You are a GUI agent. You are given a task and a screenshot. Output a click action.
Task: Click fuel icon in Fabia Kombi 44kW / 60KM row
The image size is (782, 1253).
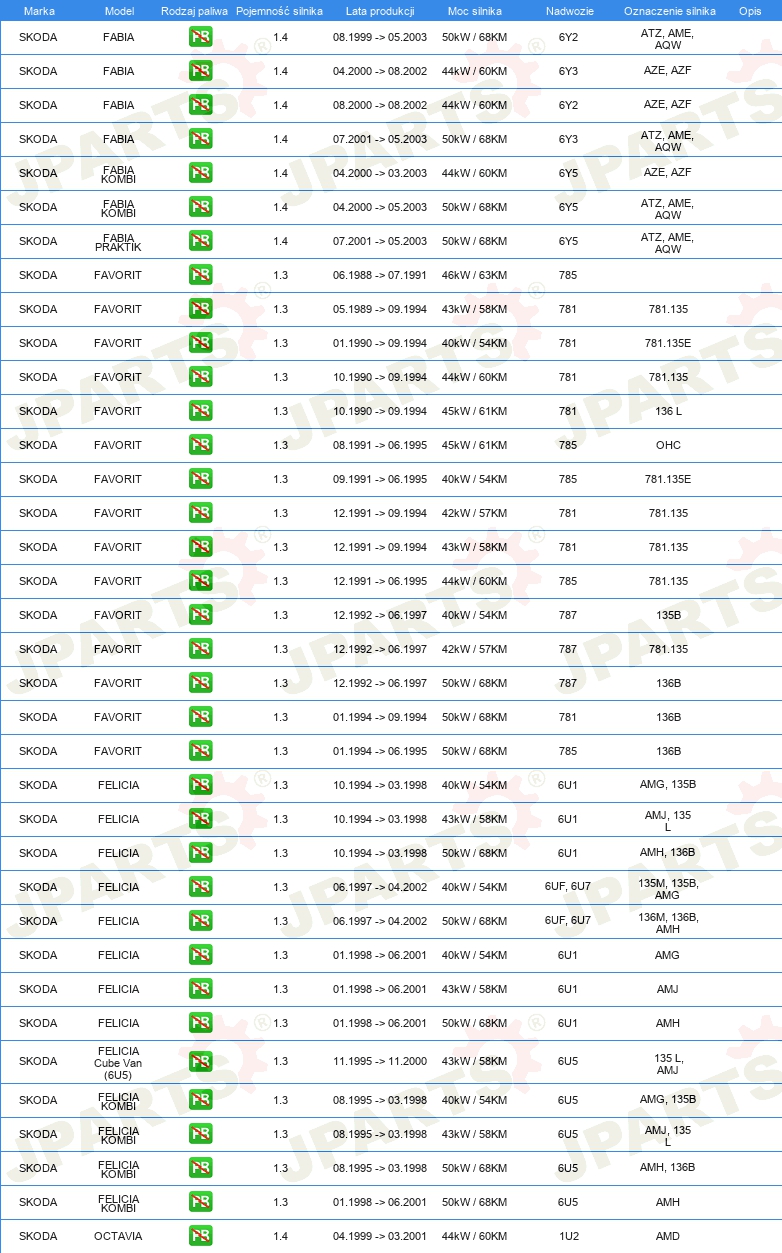[200, 173]
